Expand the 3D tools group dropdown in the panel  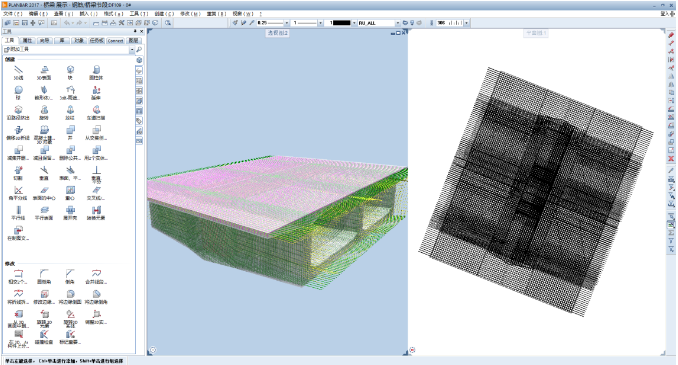pos(132,50)
